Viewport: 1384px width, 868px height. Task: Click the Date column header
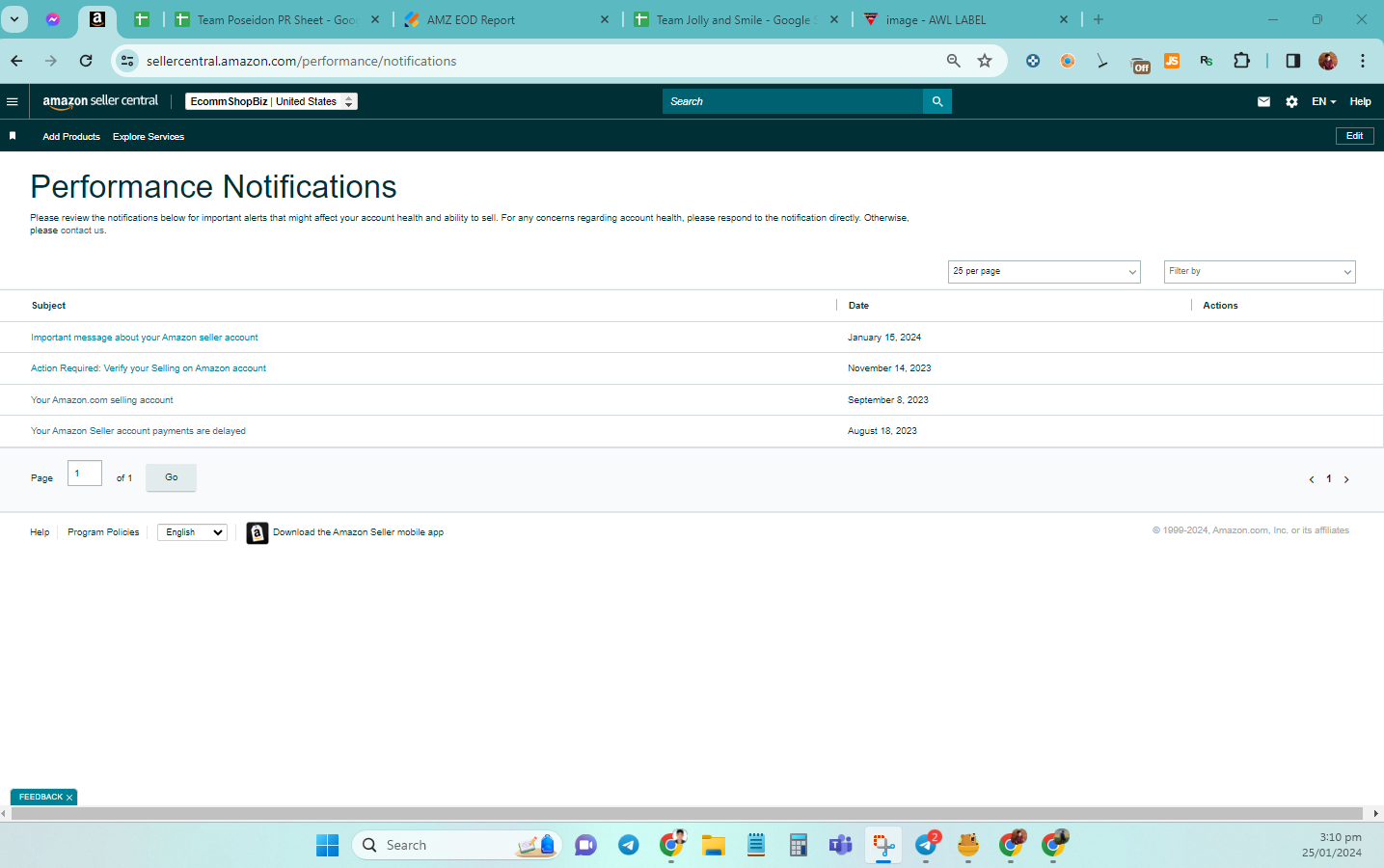[858, 306]
